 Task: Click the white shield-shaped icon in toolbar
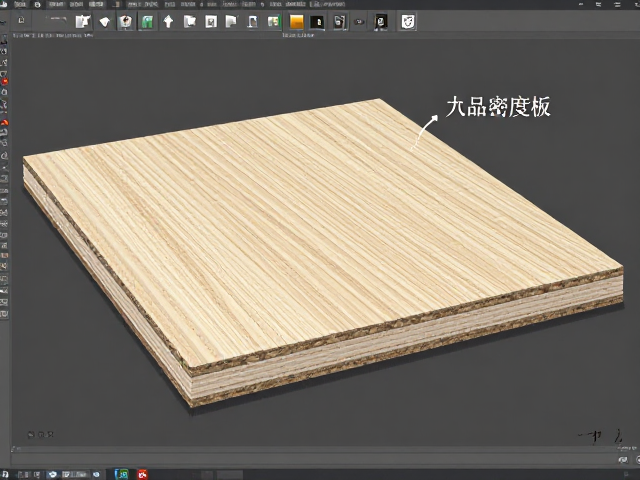point(408,21)
